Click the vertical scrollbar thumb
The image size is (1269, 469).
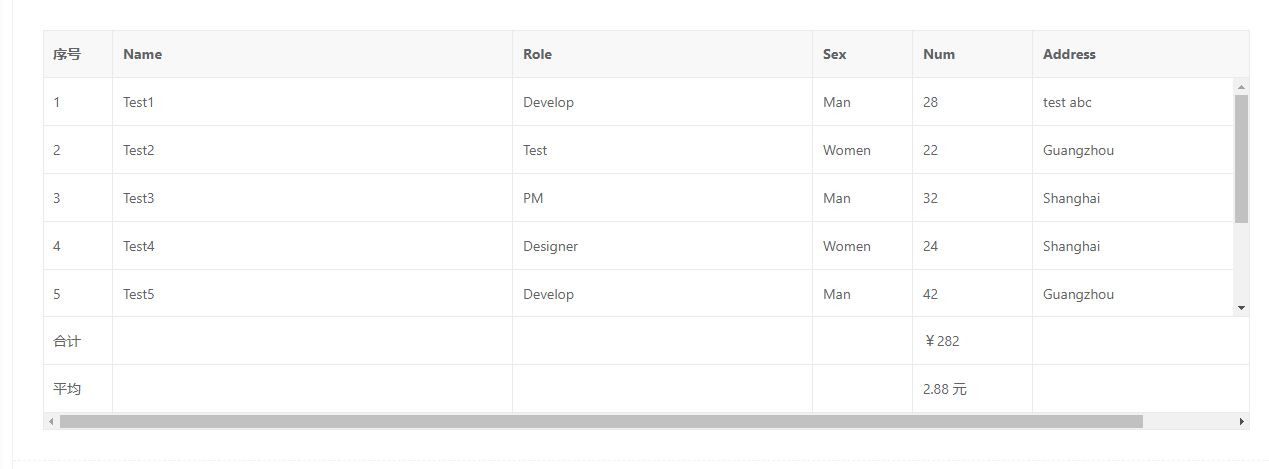[1241, 158]
